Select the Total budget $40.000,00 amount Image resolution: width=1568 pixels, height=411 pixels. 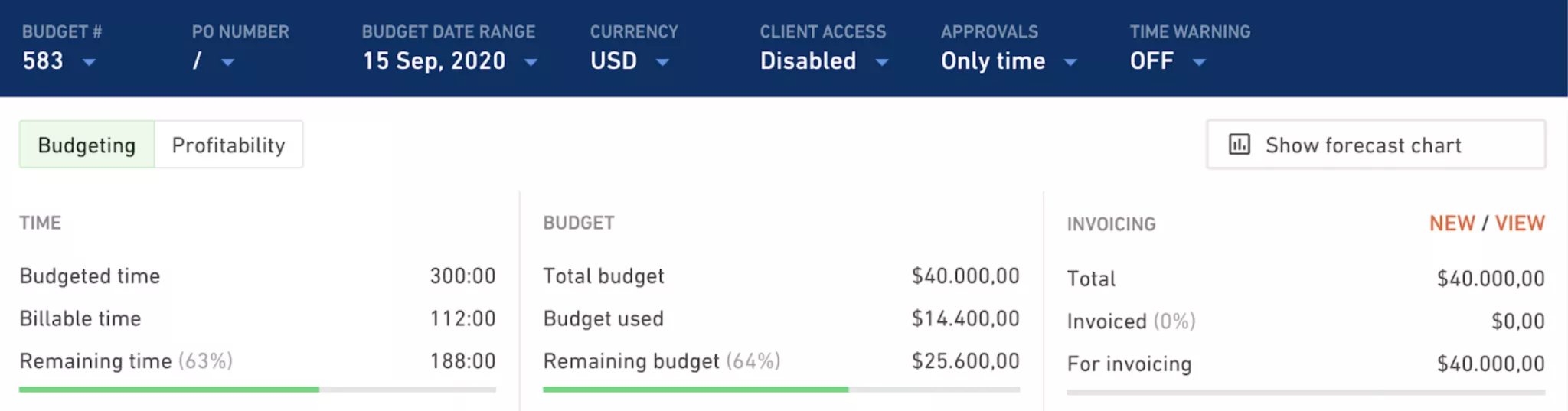pyautogui.click(x=965, y=276)
